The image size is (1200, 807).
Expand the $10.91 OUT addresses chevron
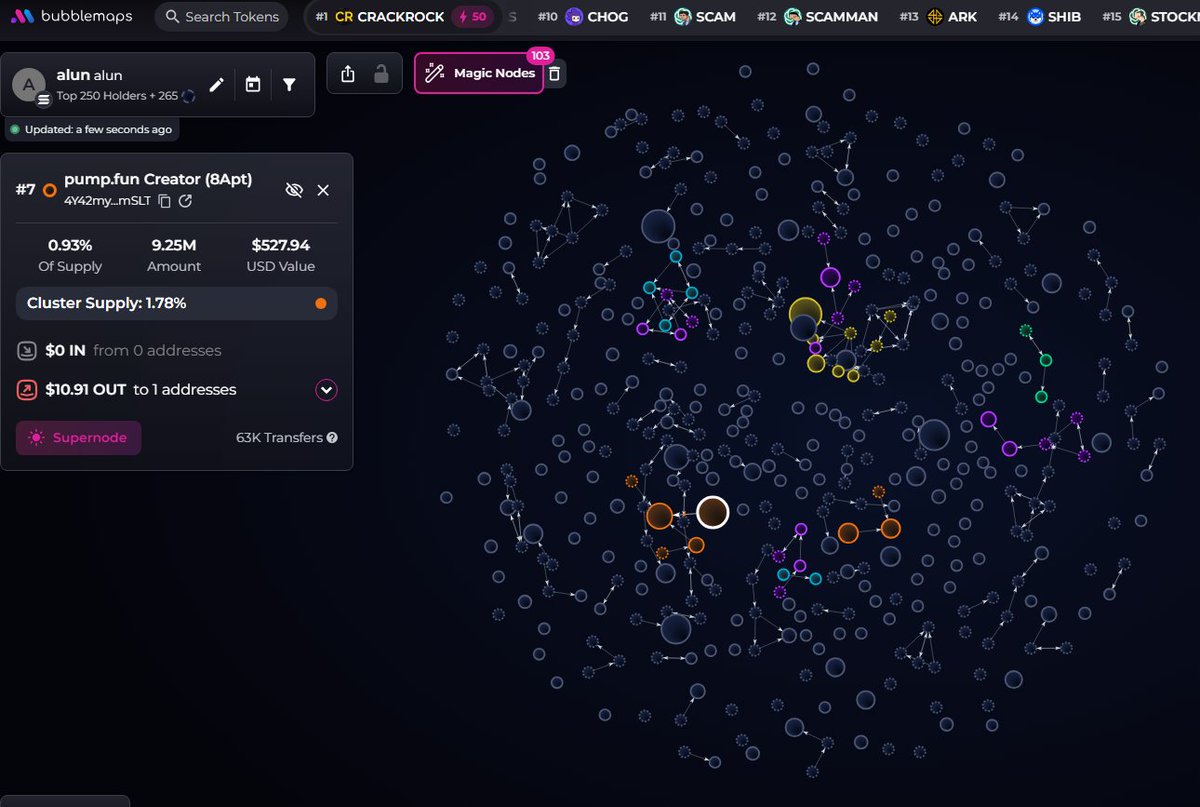point(326,390)
